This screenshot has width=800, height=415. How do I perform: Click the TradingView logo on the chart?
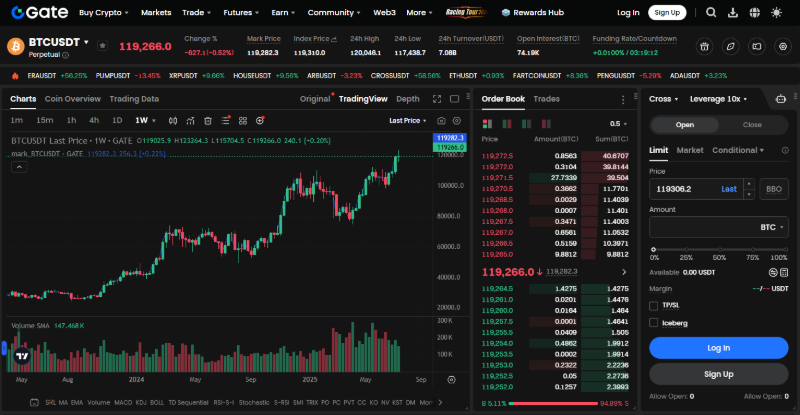tap(22, 356)
